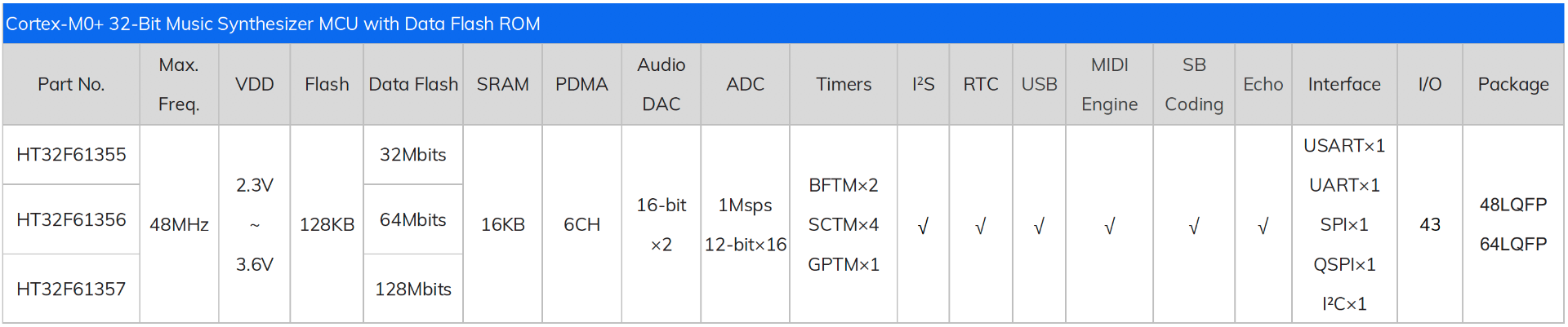Click the 128Mbits data flash cell
The height and width of the screenshot is (327, 1568).
point(413,289)
